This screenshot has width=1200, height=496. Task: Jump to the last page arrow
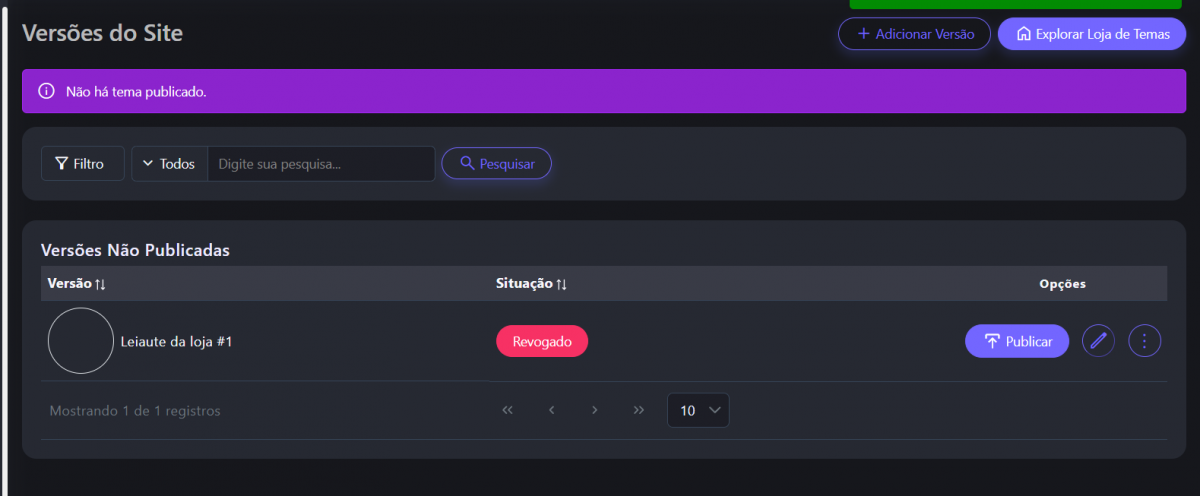pyautogui.click(x=639, y=410)
